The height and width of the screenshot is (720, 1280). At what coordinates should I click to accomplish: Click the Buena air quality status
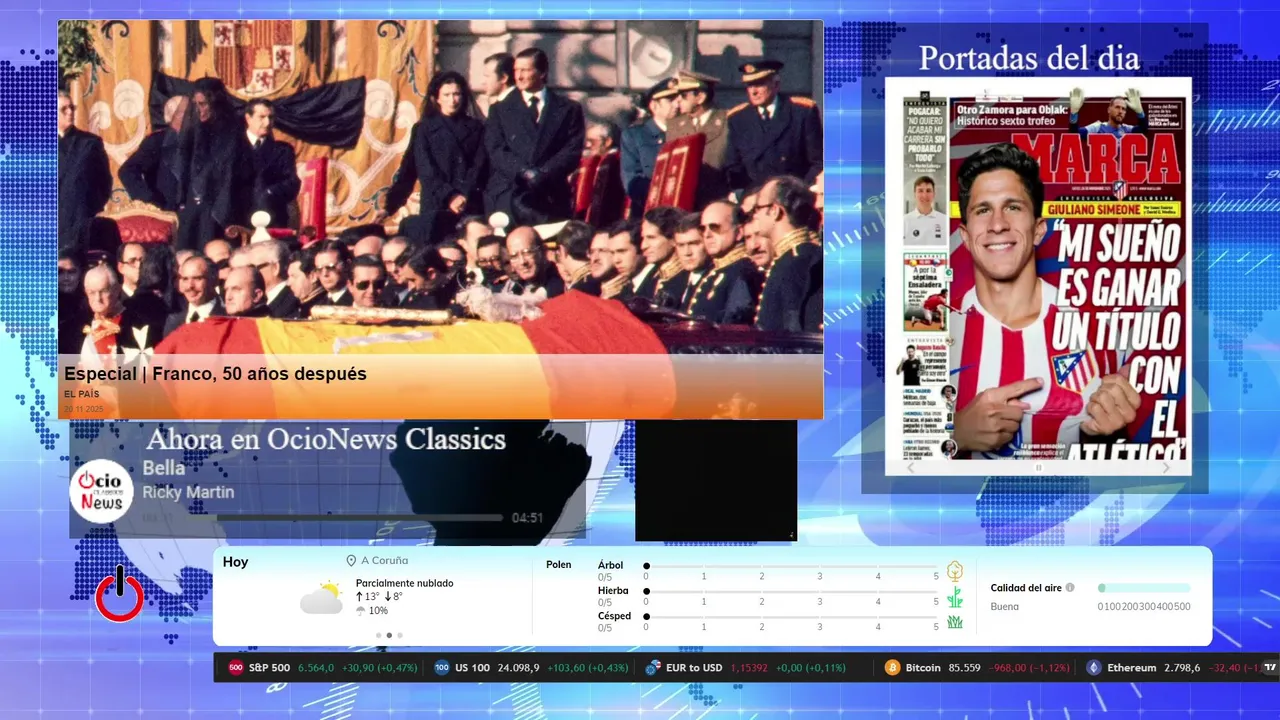1005,607
